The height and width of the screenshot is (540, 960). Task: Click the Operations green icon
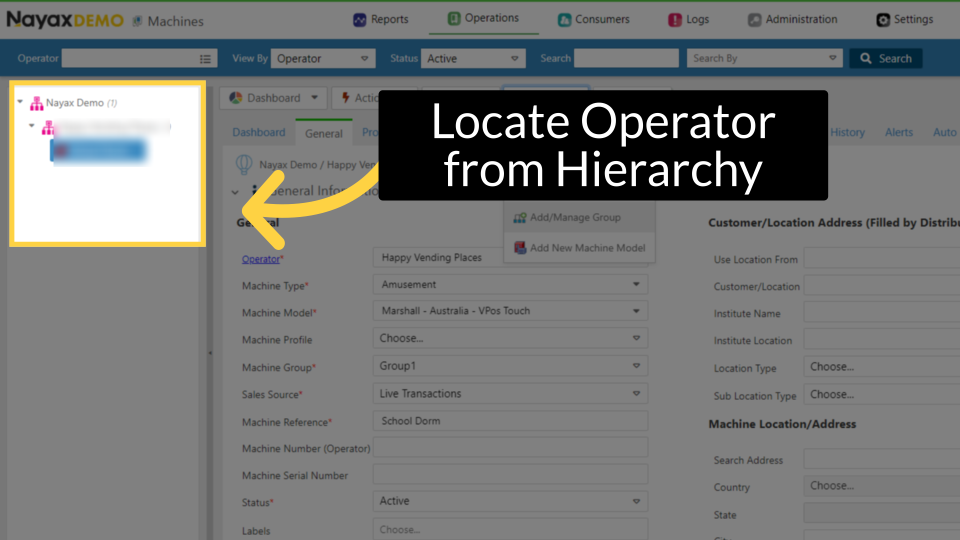(x=454, y=18)
